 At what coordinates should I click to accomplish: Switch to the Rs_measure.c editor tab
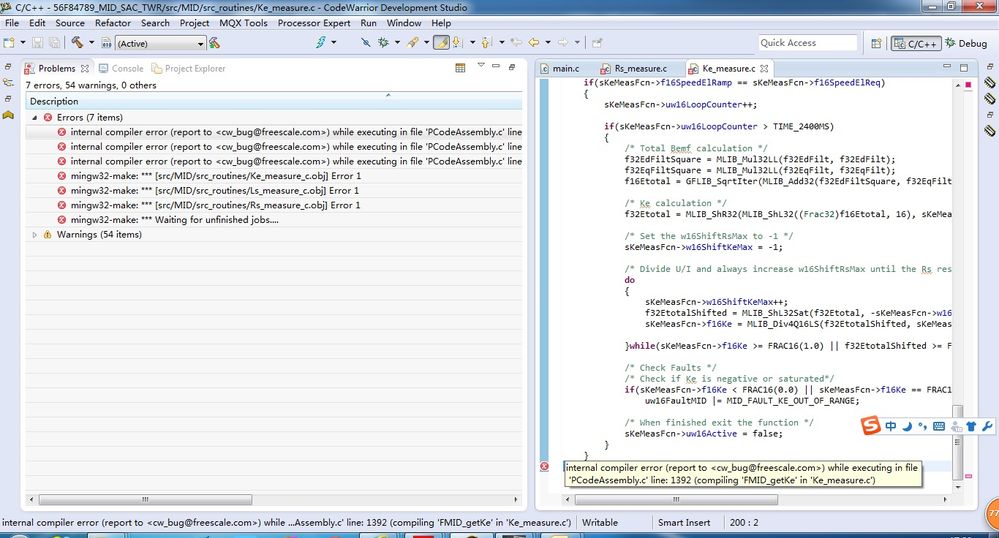[639, 68]
